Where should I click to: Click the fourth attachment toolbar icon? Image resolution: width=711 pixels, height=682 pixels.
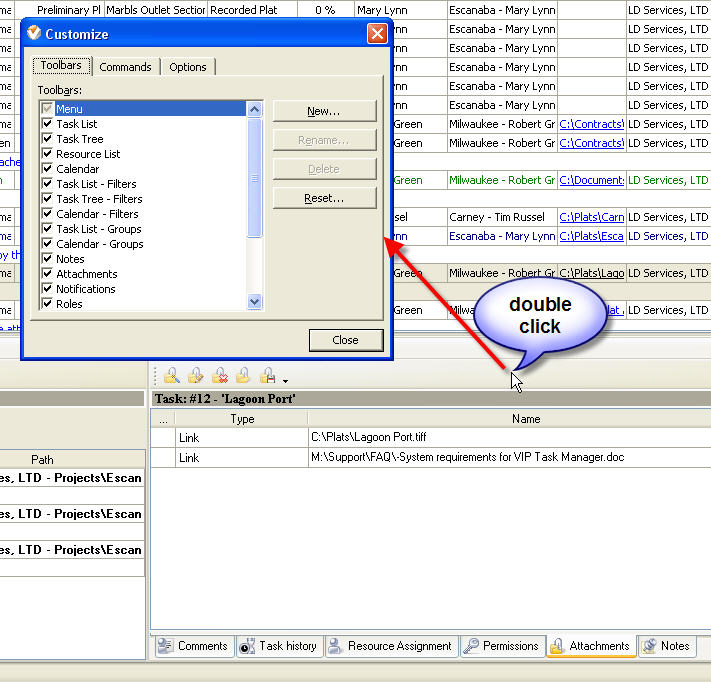tap(243, 376)
